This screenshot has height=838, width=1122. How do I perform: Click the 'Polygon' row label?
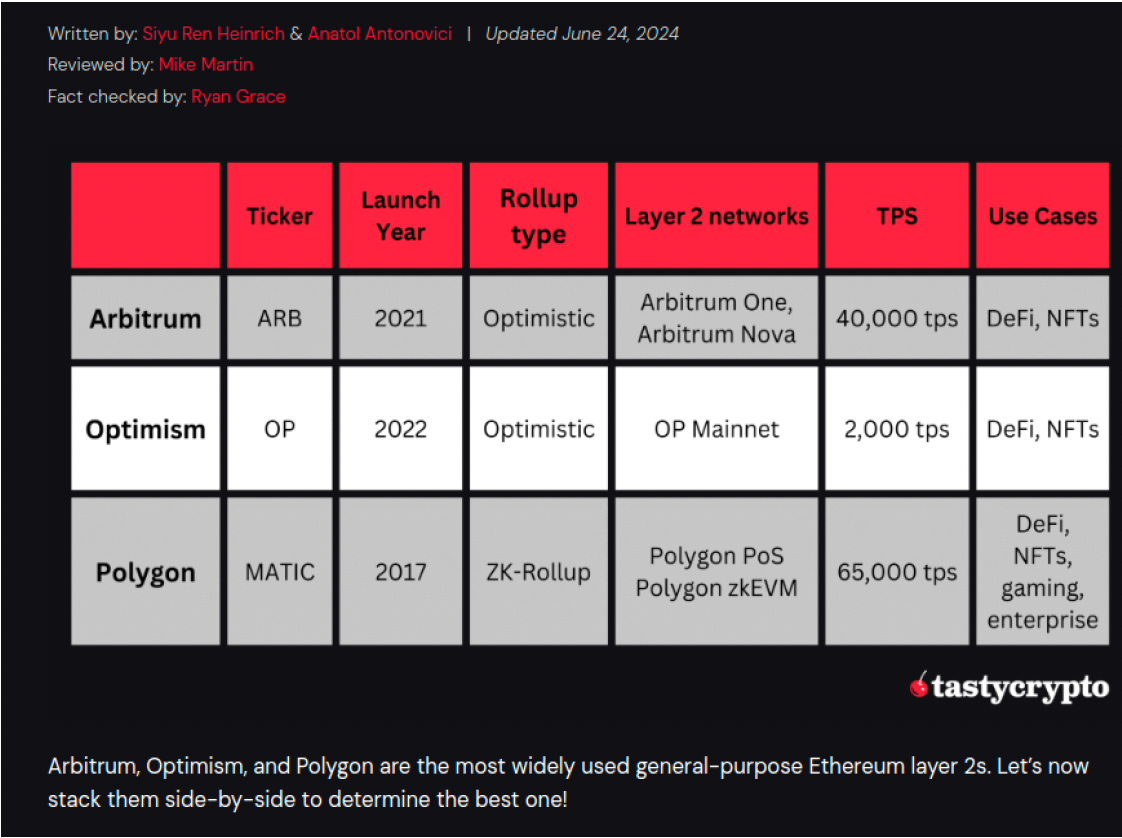tap(145, 572)
